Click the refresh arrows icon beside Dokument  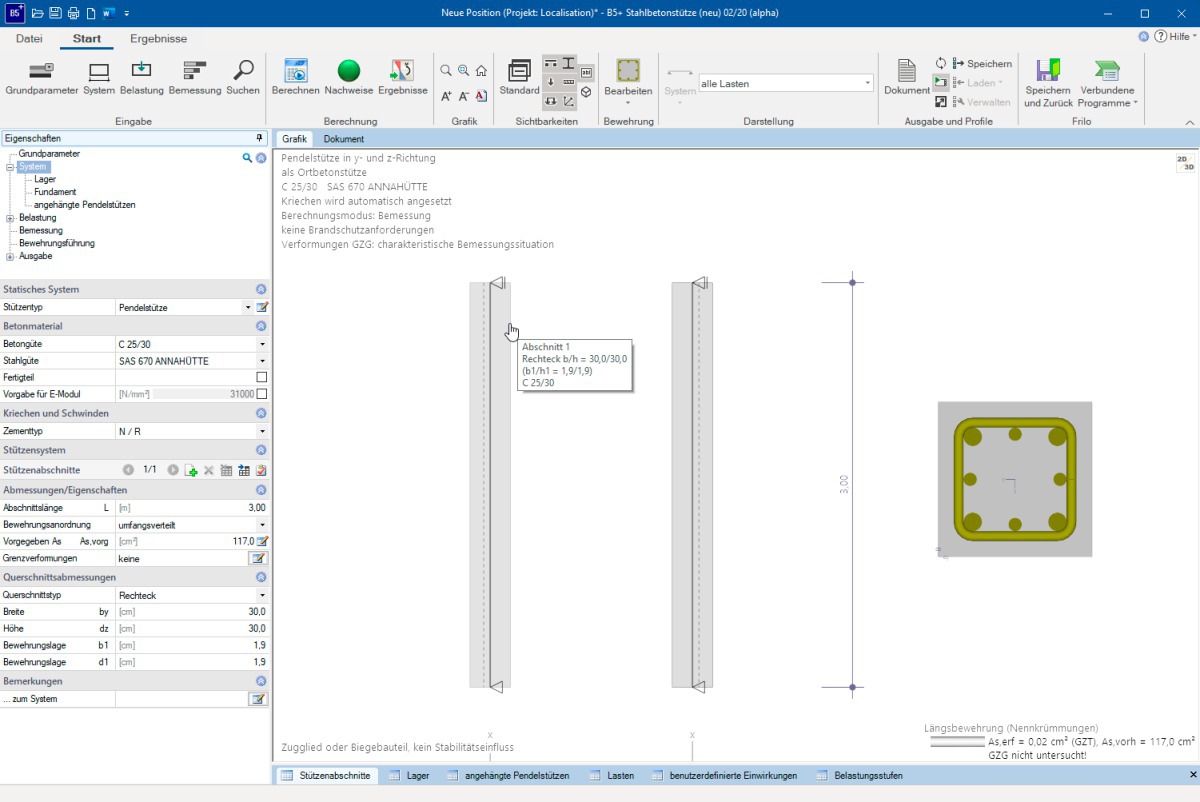click(941, 63)
